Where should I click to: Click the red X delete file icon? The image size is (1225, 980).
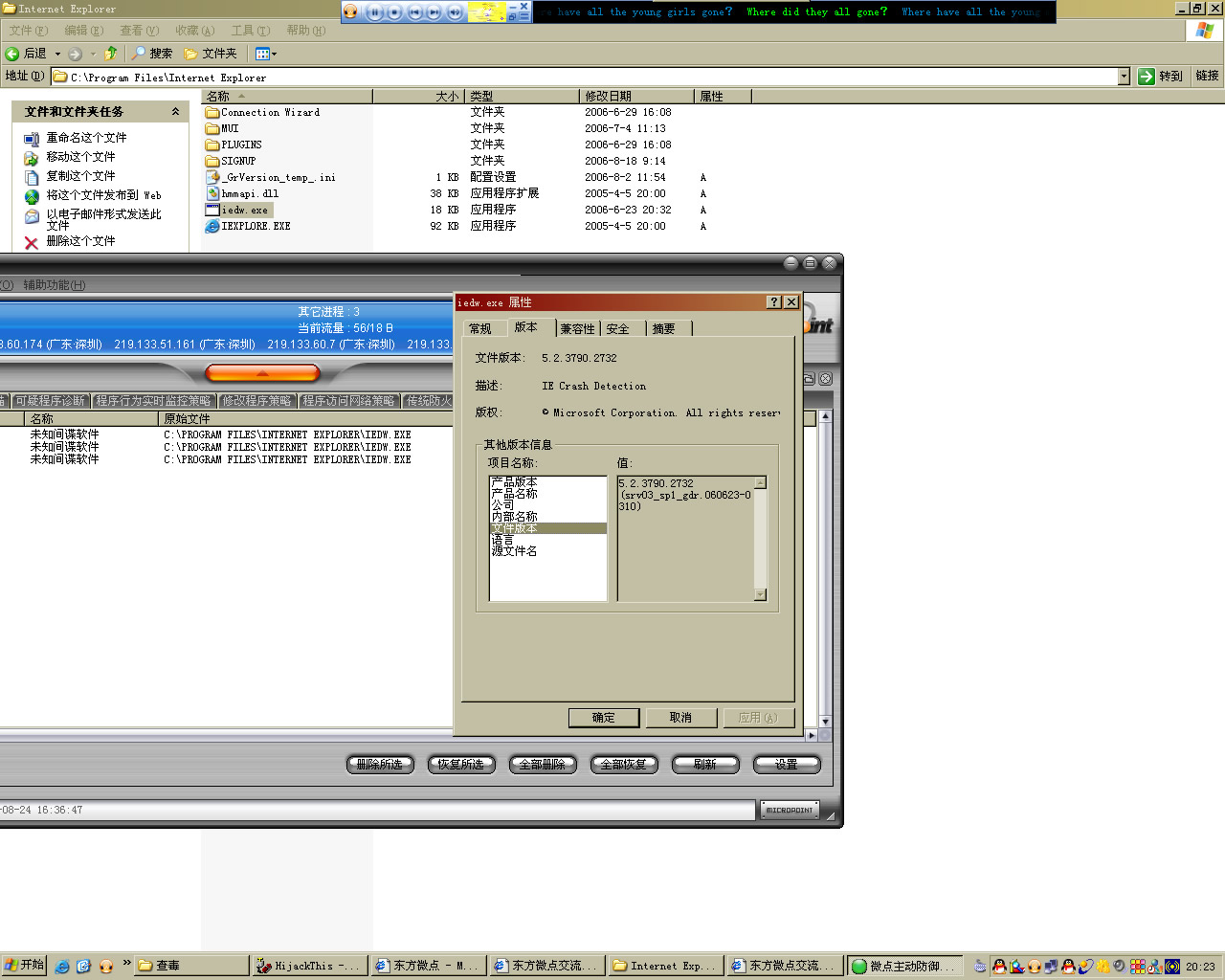[x=32, y=242]
